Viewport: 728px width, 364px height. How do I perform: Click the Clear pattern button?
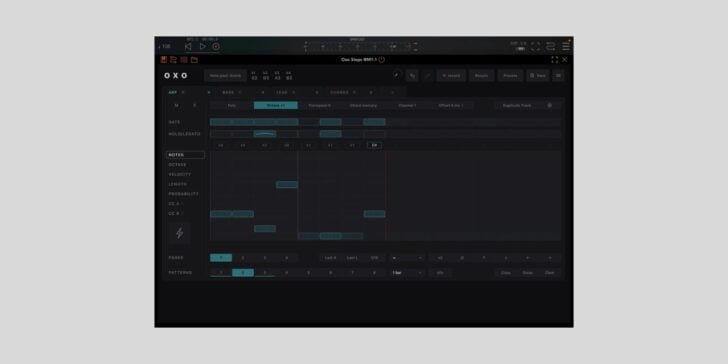[x=550, y=273]
